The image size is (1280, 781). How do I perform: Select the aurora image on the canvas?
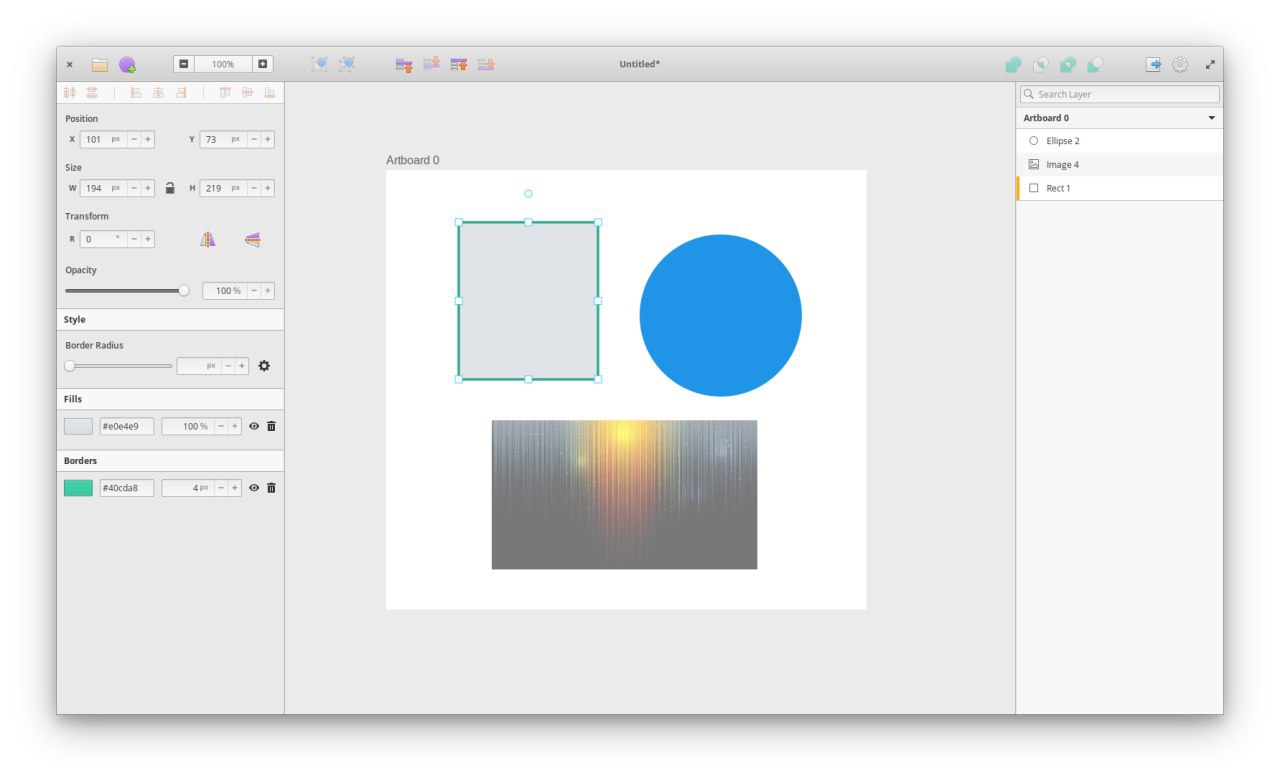[x=624, y=495]
